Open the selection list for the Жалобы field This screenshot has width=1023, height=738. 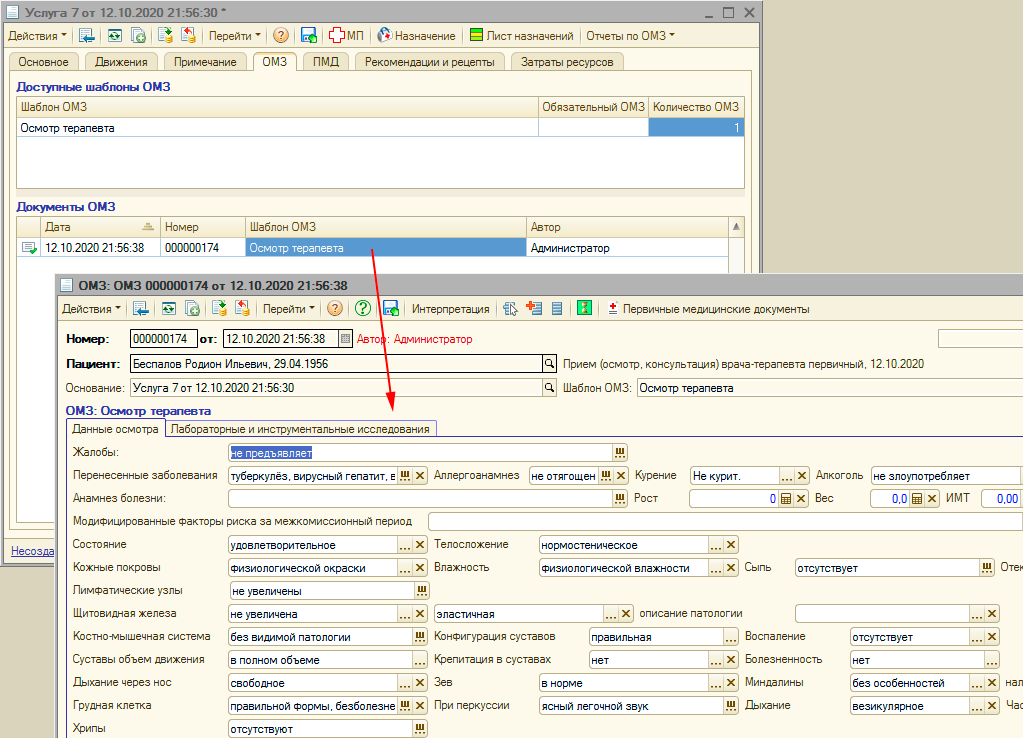coord(619,453)
